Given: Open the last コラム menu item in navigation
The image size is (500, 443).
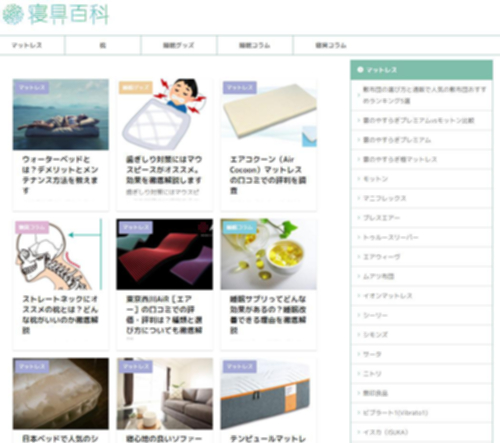Looking at the screenshot, I should click(331, 45).
